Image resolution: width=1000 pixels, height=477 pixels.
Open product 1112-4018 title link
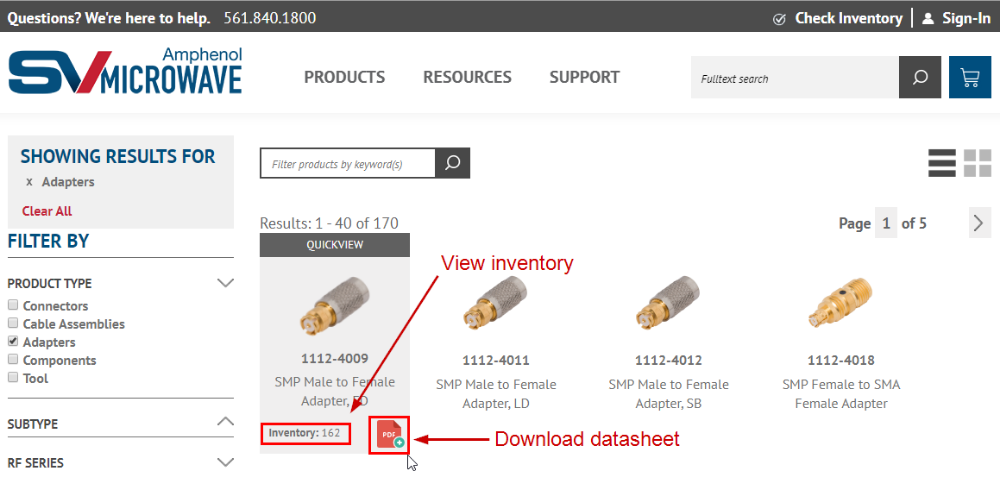(x=841, y=360)
